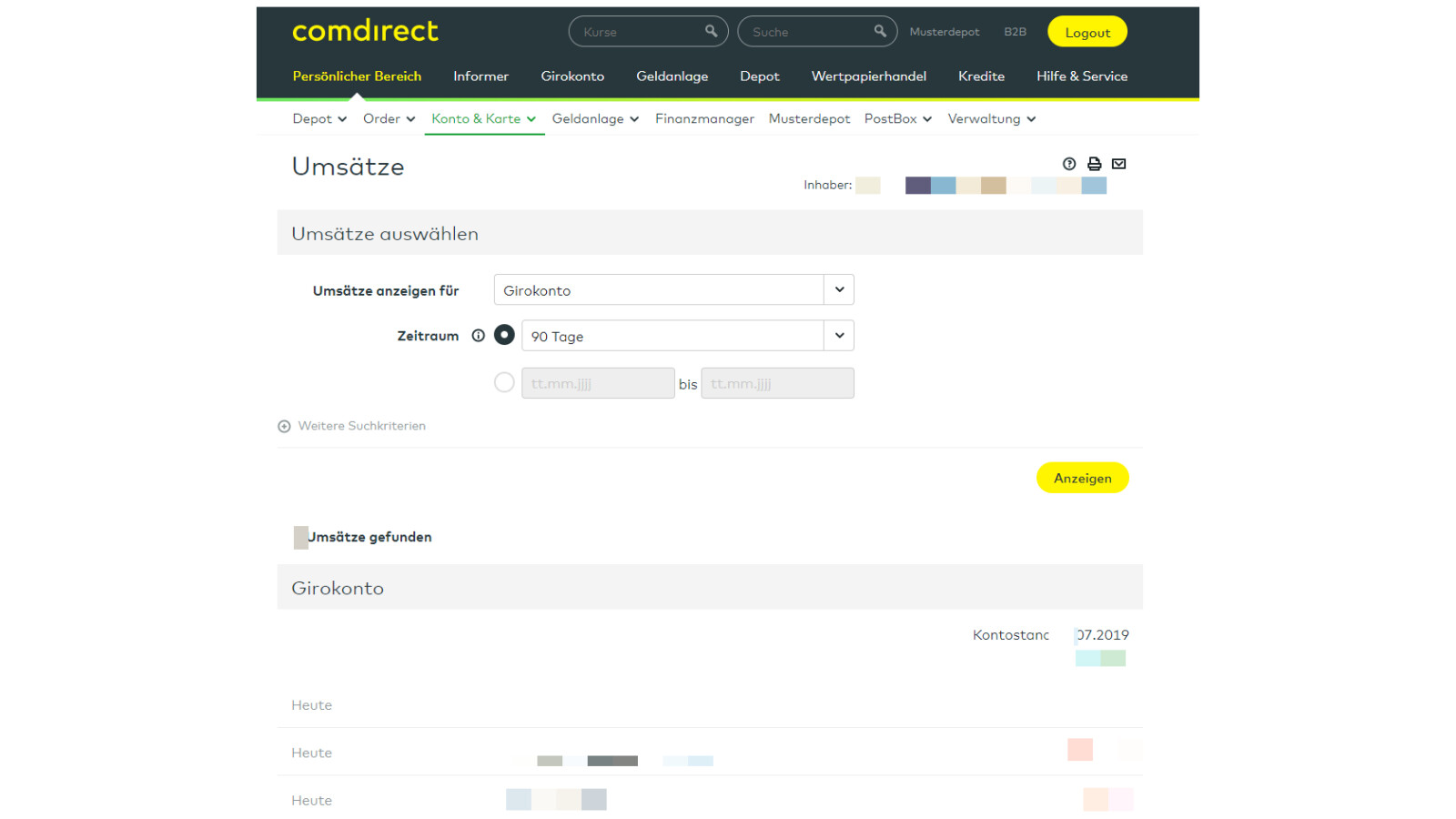Click the magnifier in the Suche field
This screenshot has height=819, width=1456.
tap(881, 31)
